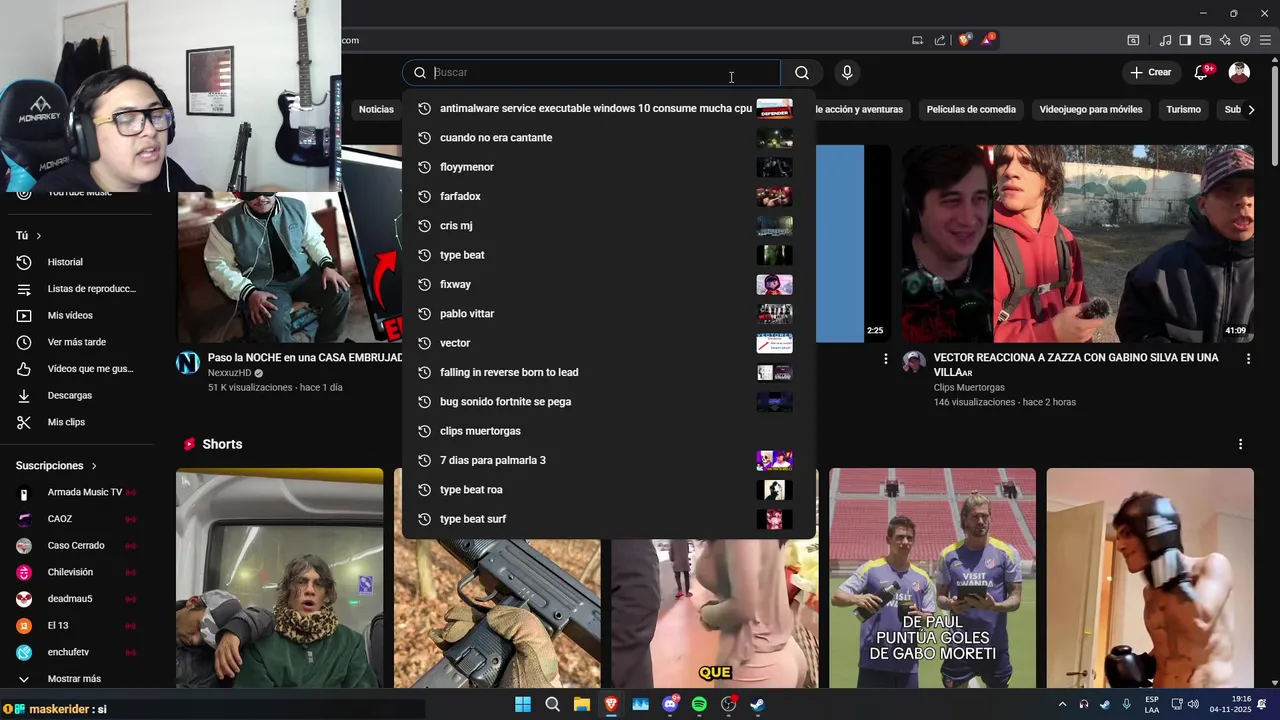Open File Explorer from the taskbar
The height and width of the screenshot is (720, 1280).
tap(582, 704)
